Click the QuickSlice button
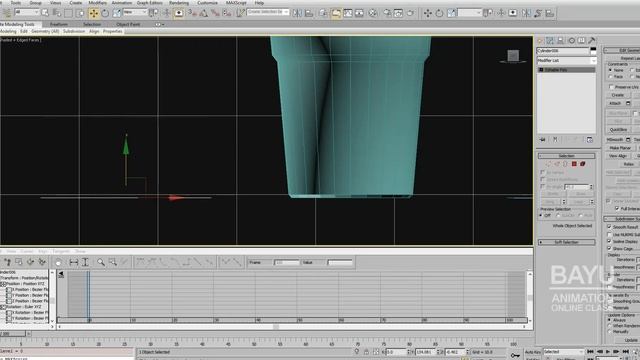 coord(618,130)
